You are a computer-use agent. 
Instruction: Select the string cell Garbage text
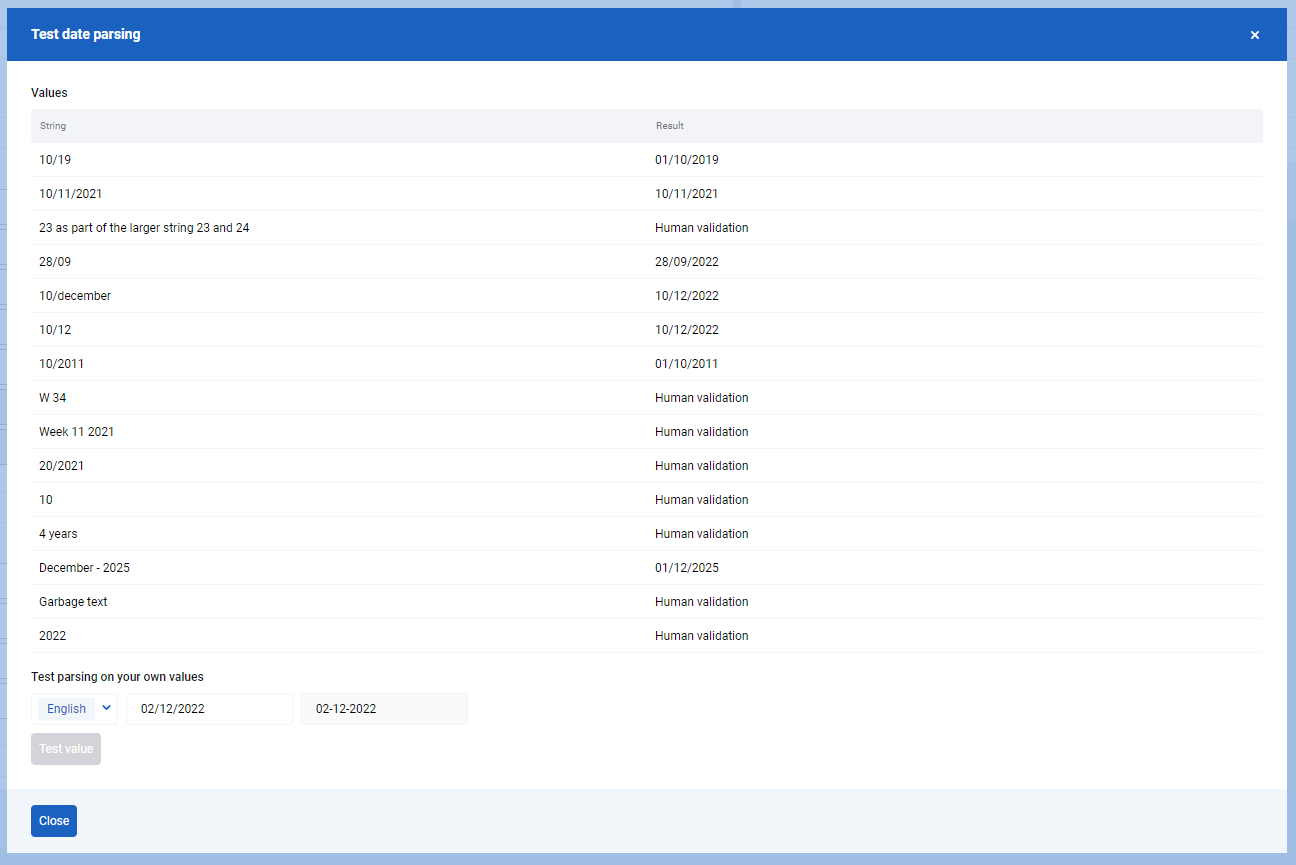[73, 602]
